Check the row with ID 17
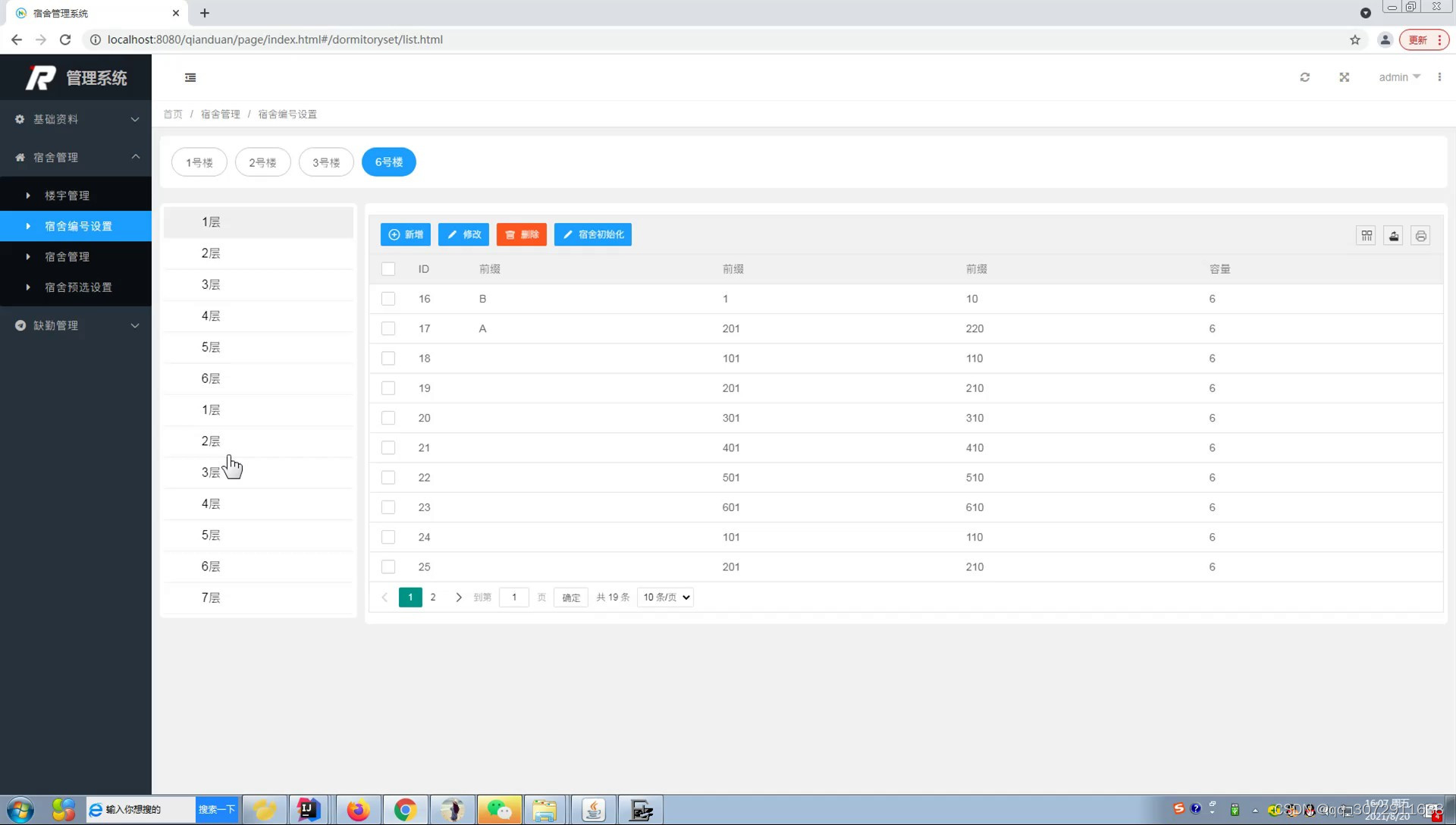The height and width of the screenshot is (825, 1456). tap(388, 328)
